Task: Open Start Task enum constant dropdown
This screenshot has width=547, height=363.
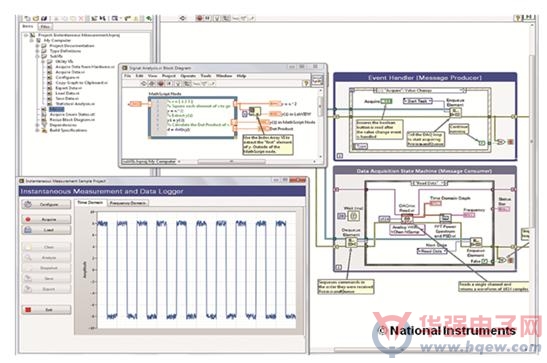Action: click(x=418, y=101)
